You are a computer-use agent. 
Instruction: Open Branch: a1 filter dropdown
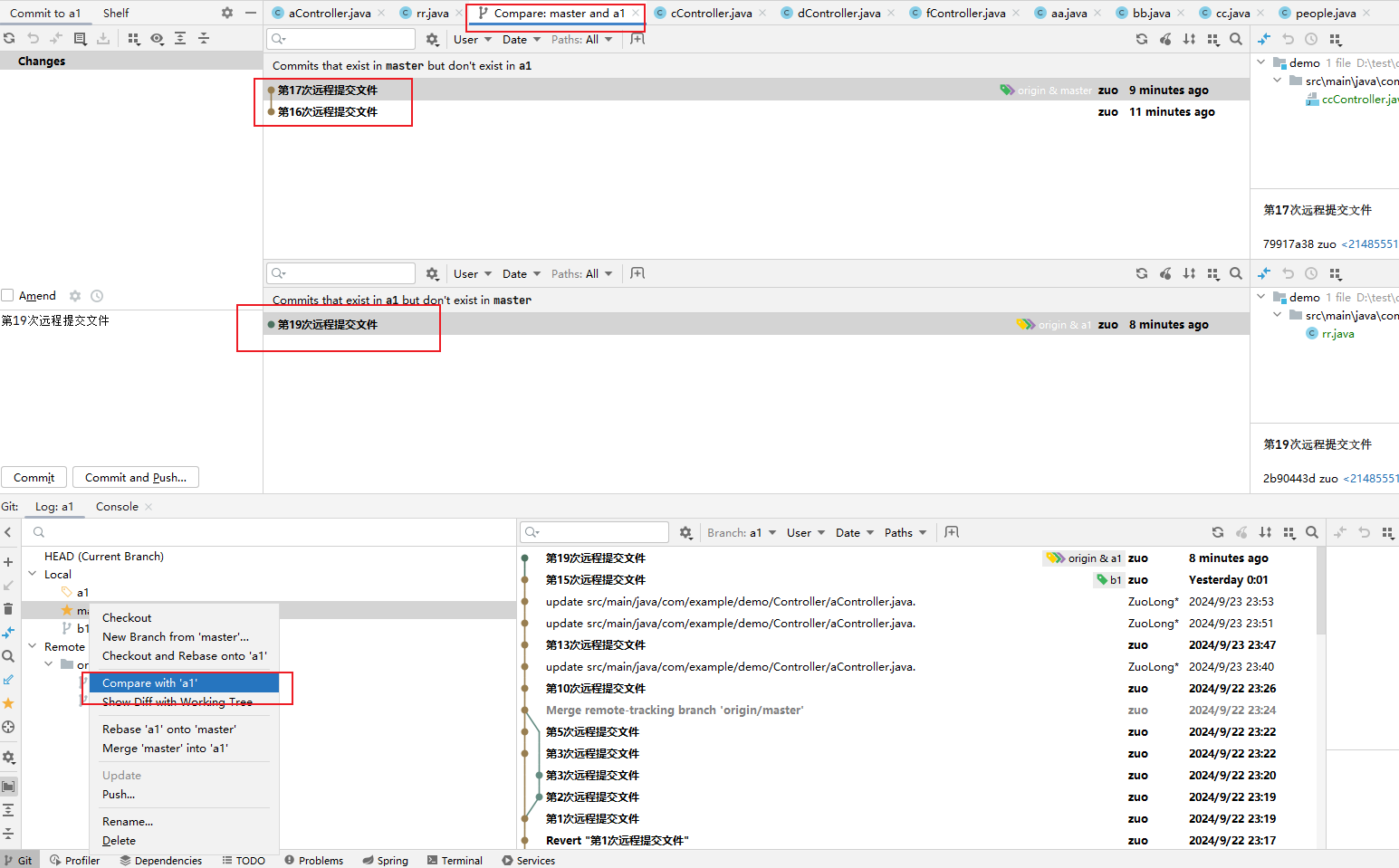[742, 532]
